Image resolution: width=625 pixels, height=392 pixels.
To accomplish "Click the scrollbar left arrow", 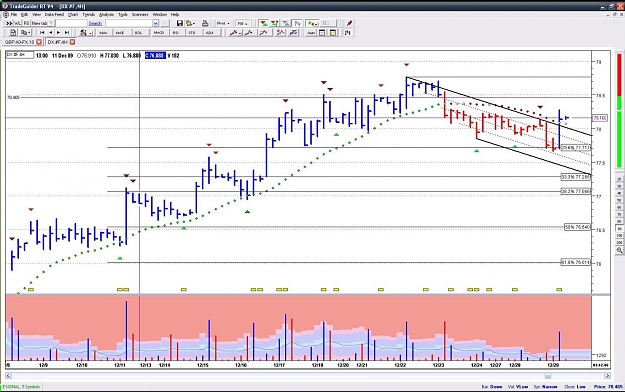I will [x=8, y=376].
